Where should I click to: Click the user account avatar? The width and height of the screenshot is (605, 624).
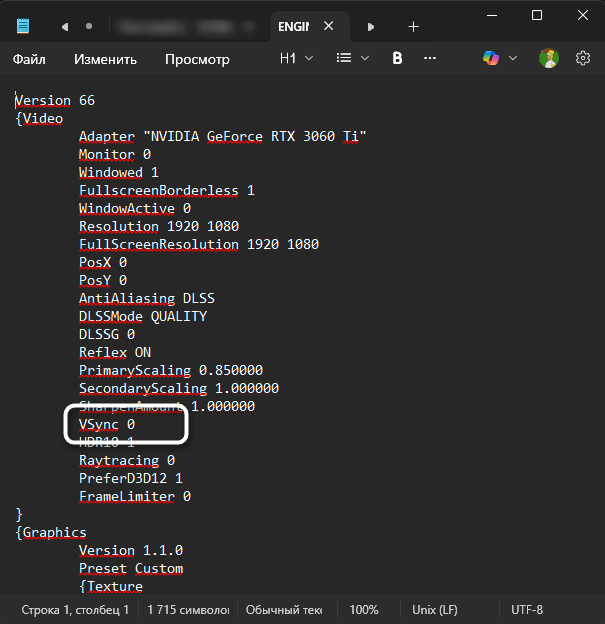(549, 59)
